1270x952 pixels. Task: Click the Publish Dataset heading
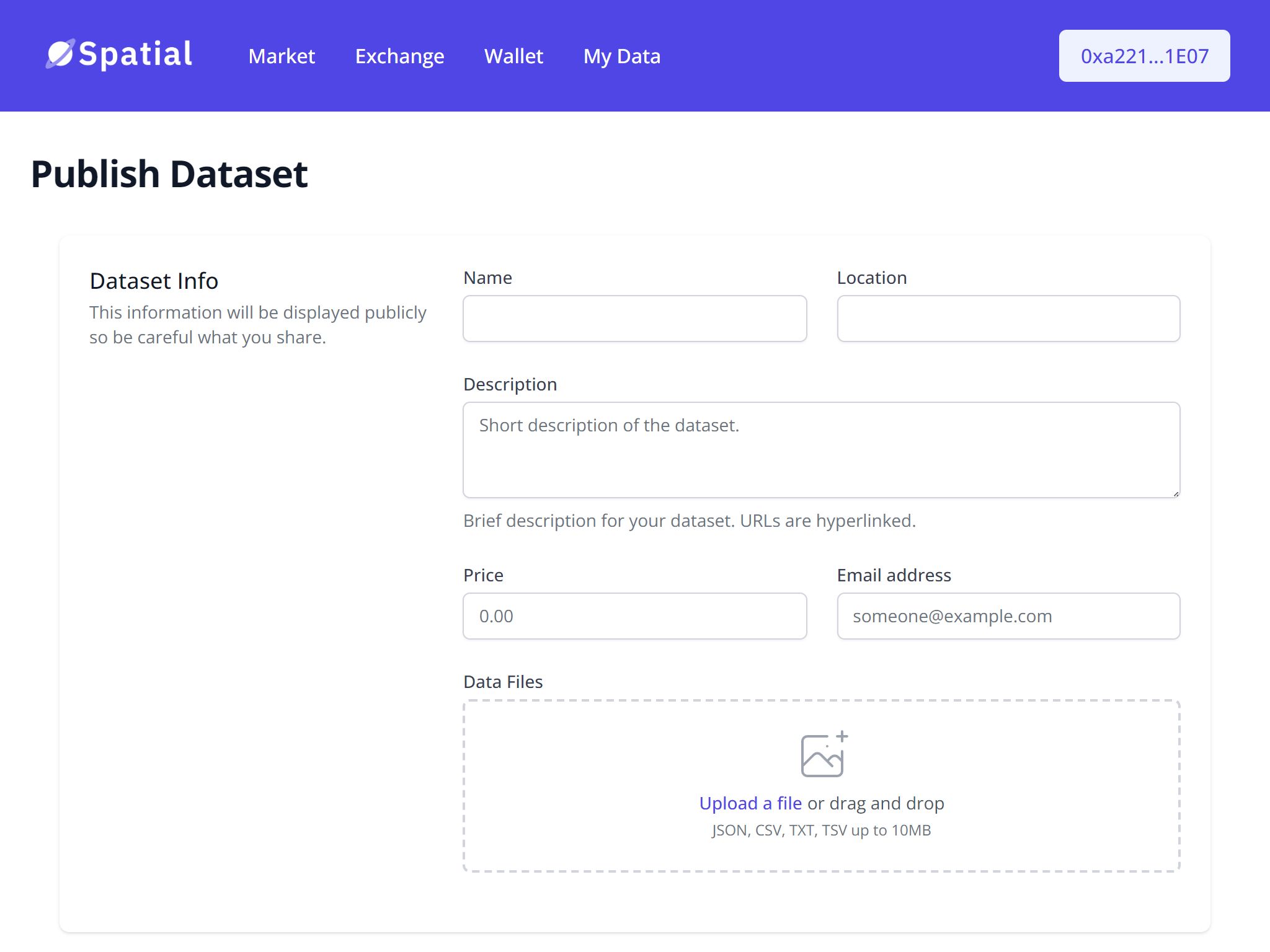pos(169,174)
